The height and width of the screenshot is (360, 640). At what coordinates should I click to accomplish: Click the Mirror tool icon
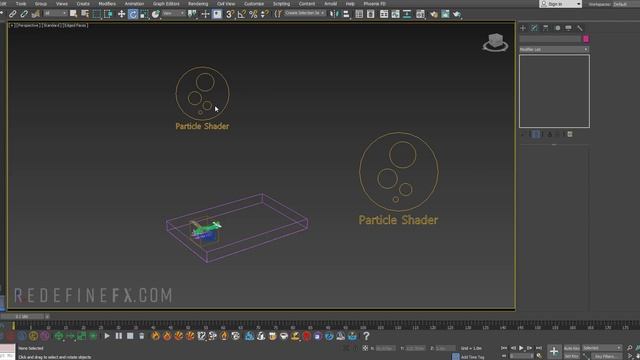coord(334,14)
